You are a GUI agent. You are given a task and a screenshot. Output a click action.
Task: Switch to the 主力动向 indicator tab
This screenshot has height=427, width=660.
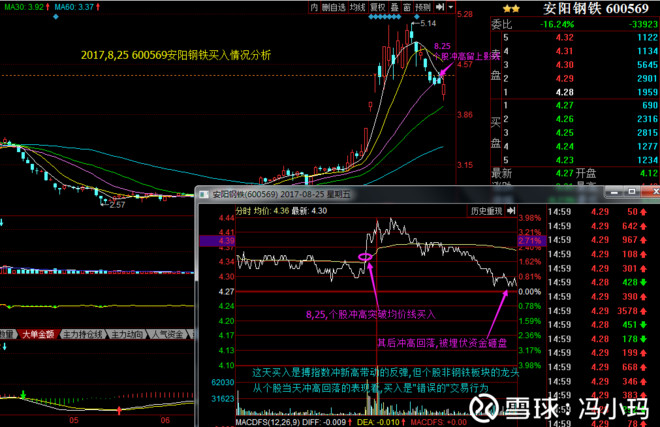127,334
